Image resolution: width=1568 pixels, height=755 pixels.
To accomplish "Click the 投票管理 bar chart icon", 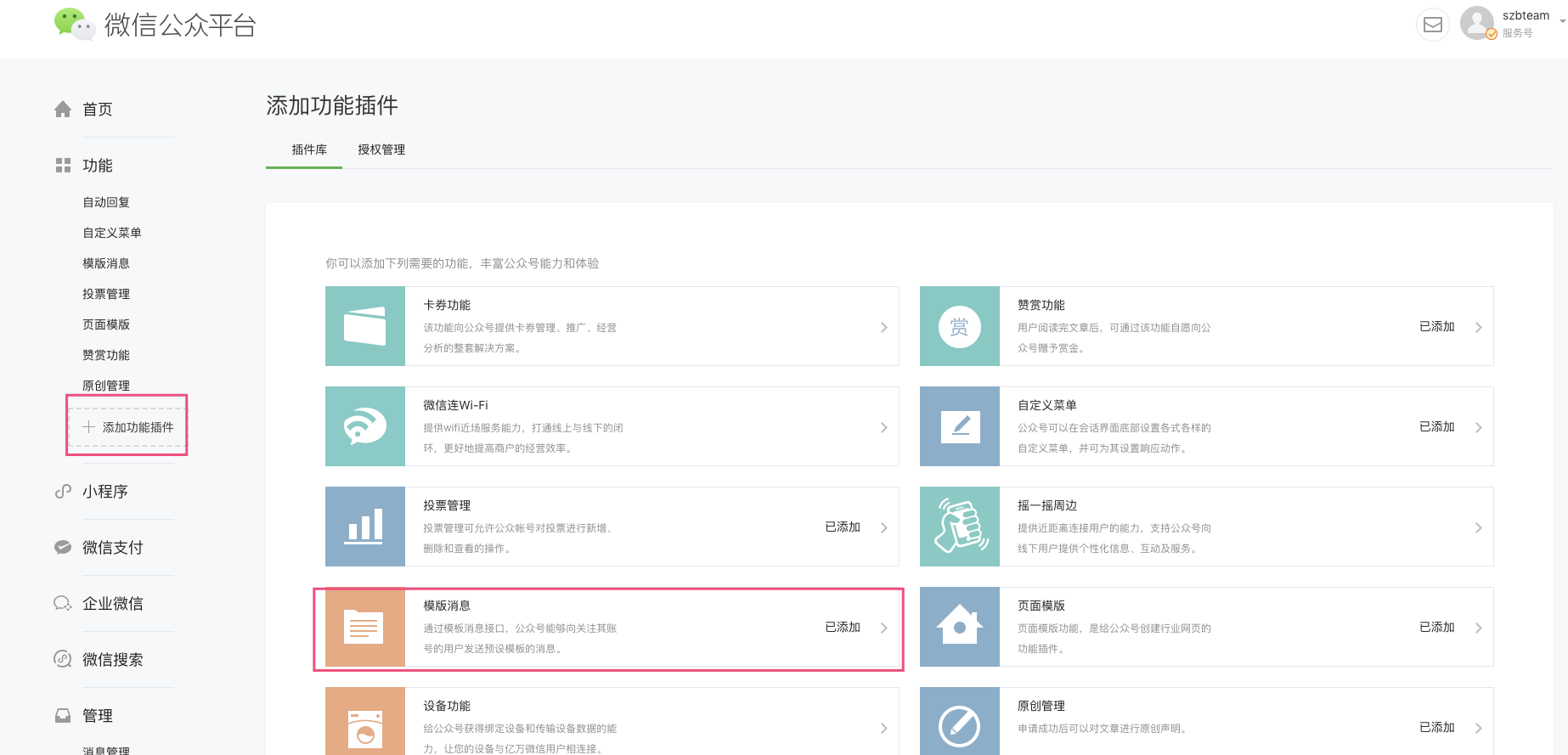I will [365, 527].
